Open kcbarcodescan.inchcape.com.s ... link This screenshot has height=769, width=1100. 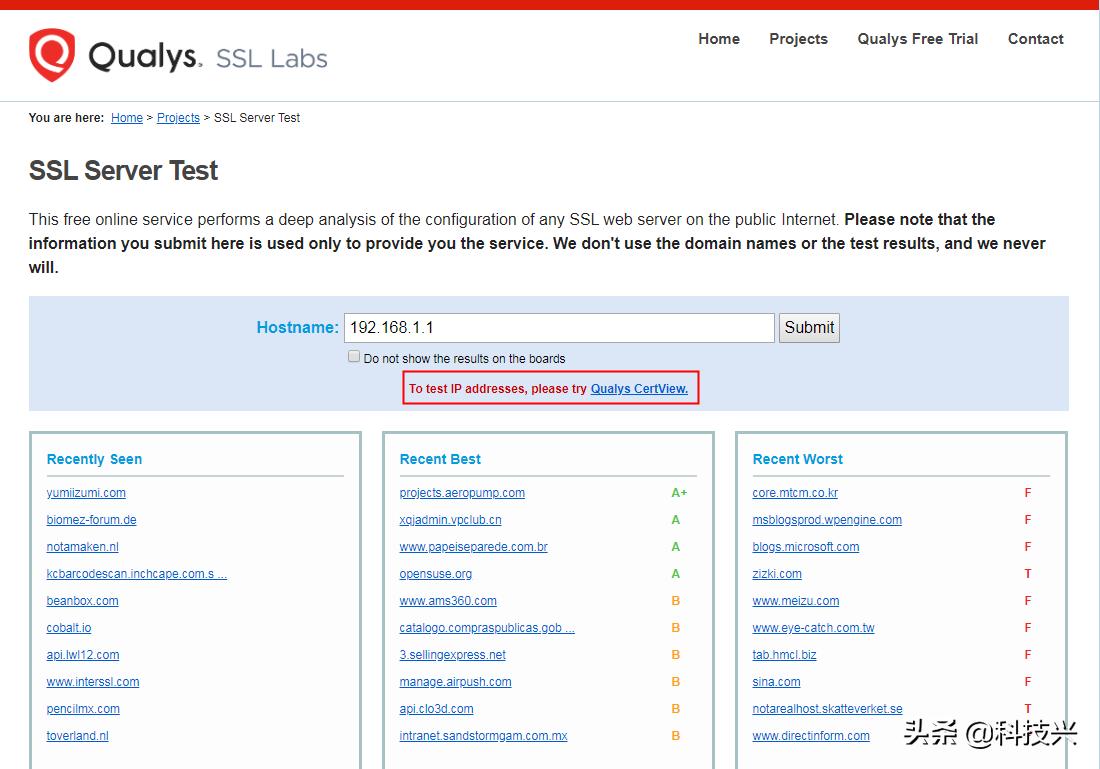pyautogui.click(x=137, y=574)
